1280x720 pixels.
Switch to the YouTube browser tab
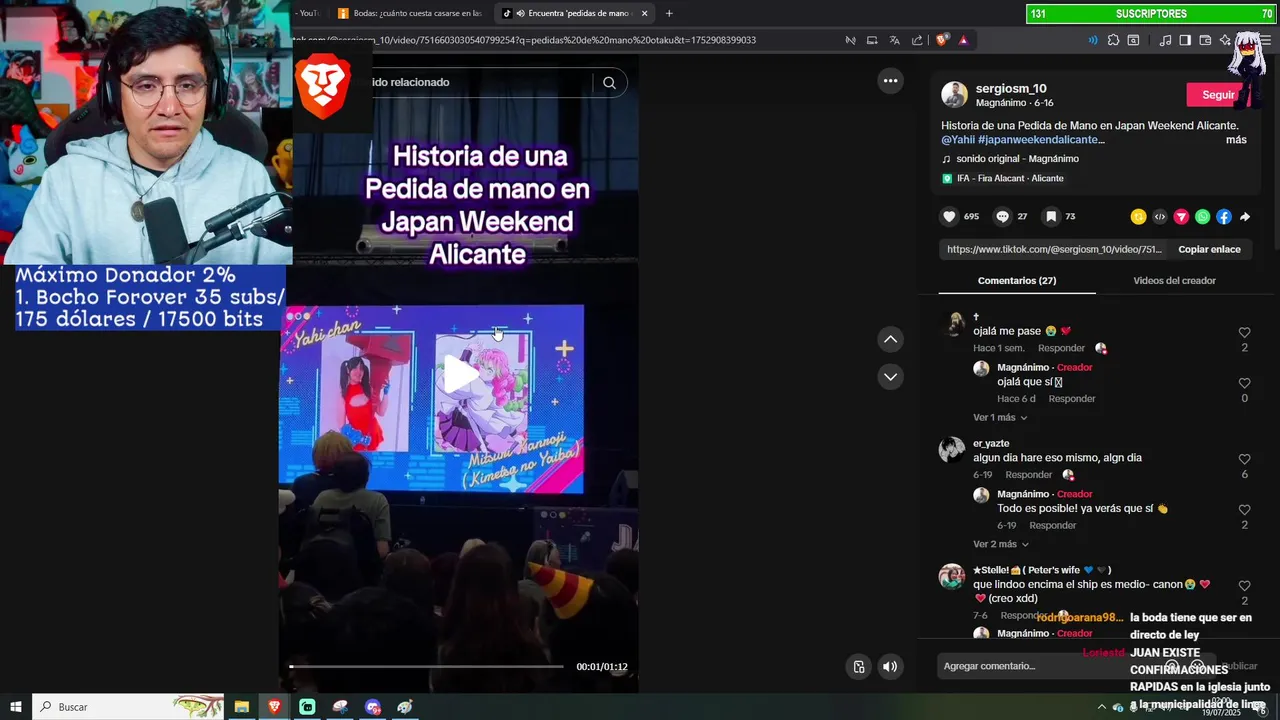click(x=308, y=13)
